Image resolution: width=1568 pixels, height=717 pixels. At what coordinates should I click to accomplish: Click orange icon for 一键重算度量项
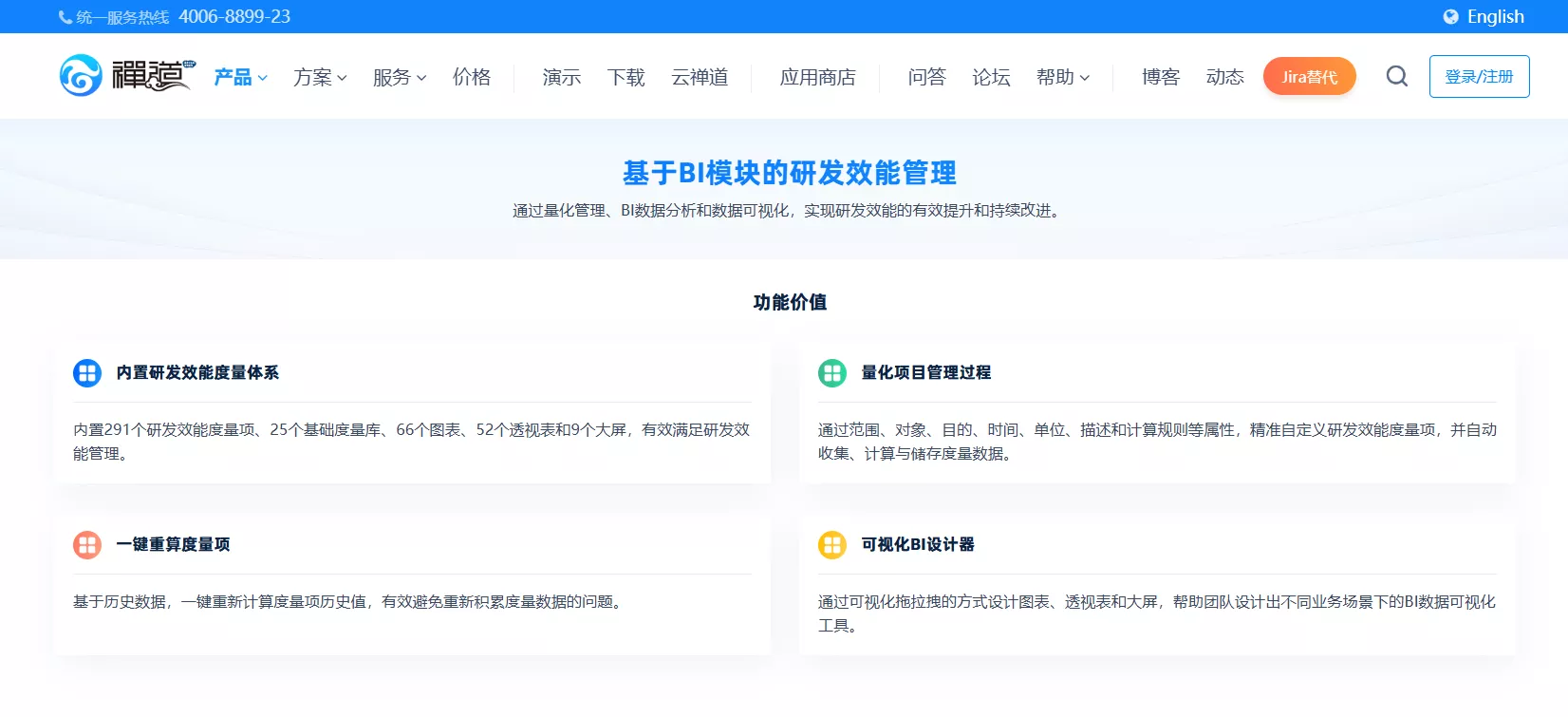[87, 545]
